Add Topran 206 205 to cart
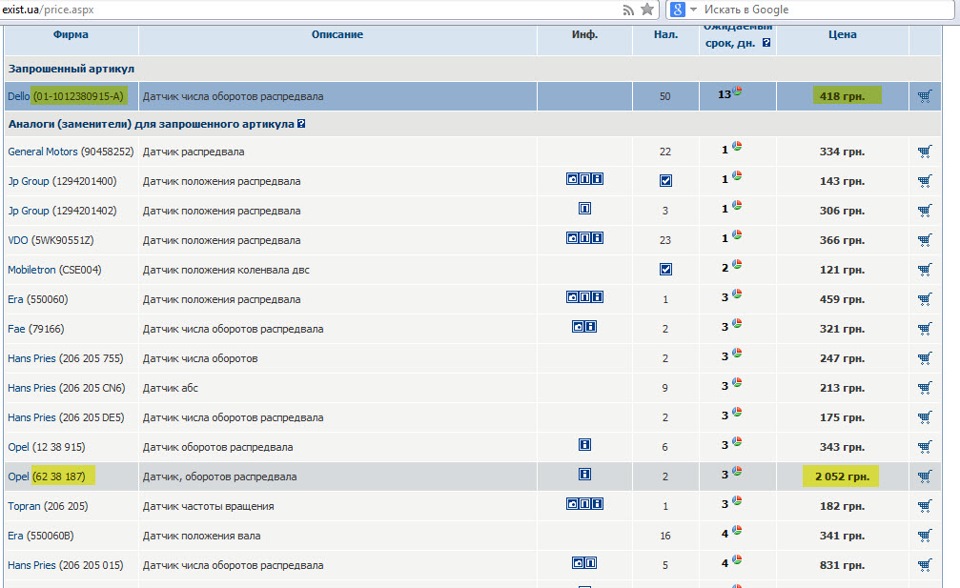 tap(924, 506)
